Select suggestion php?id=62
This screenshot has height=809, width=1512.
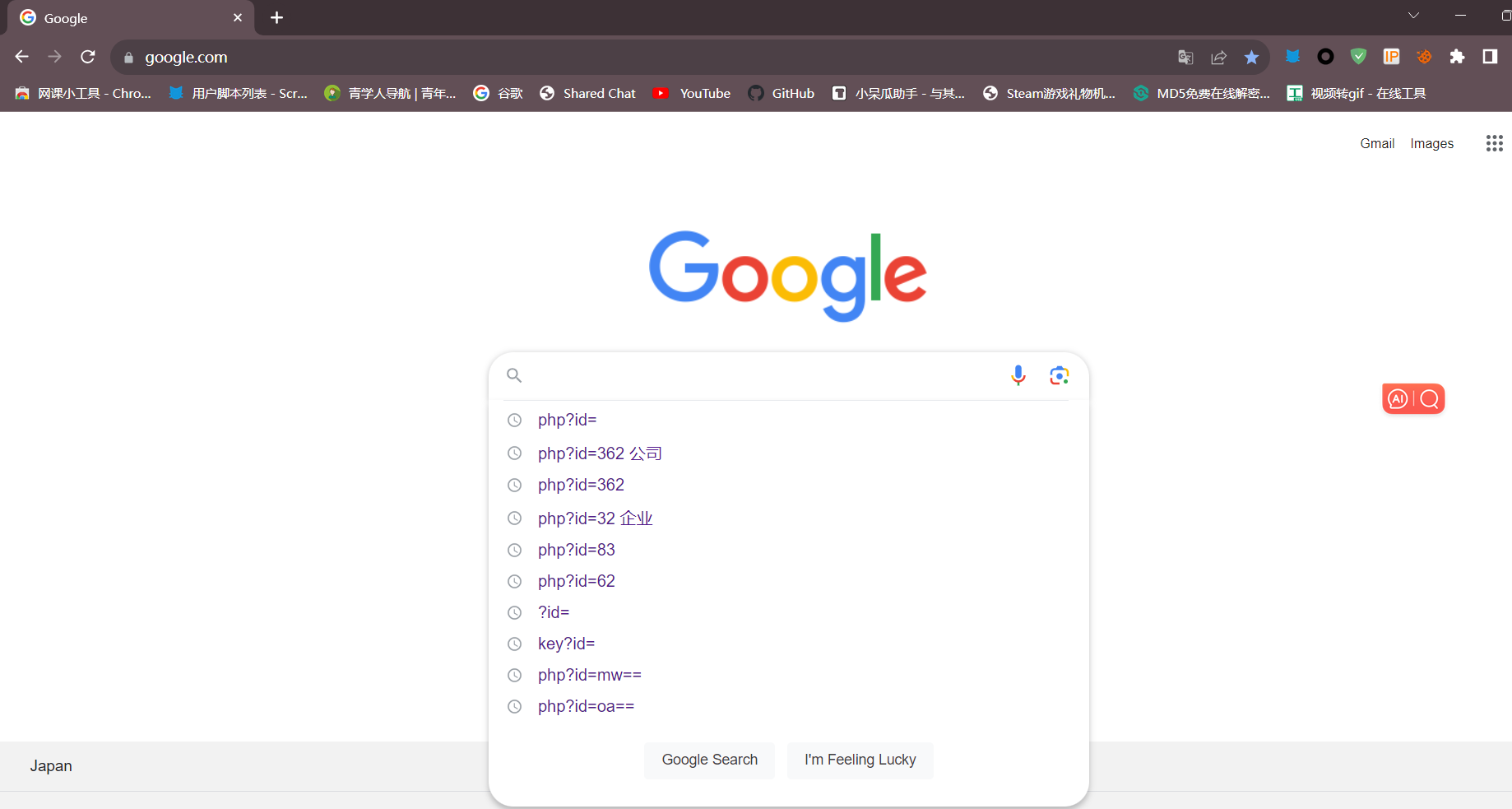point(788,581)
